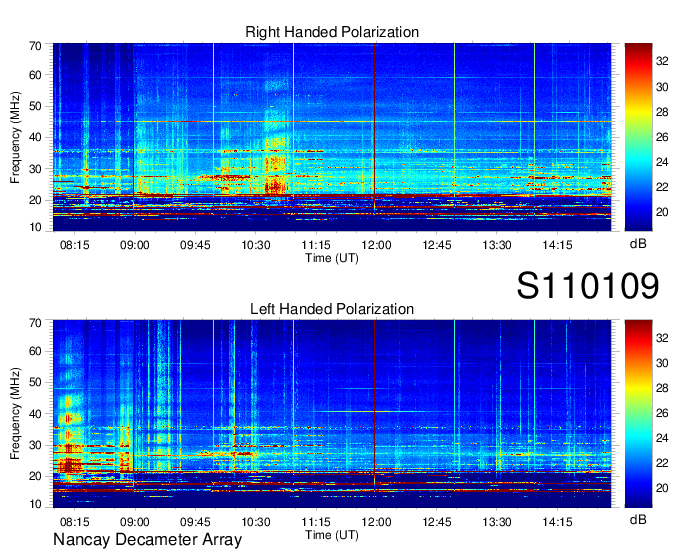Image resolution: width=680 pixels, height=552 pixels.
Task: Click the 09:45 tick under Left Handed plot
Action: [195, 522]
